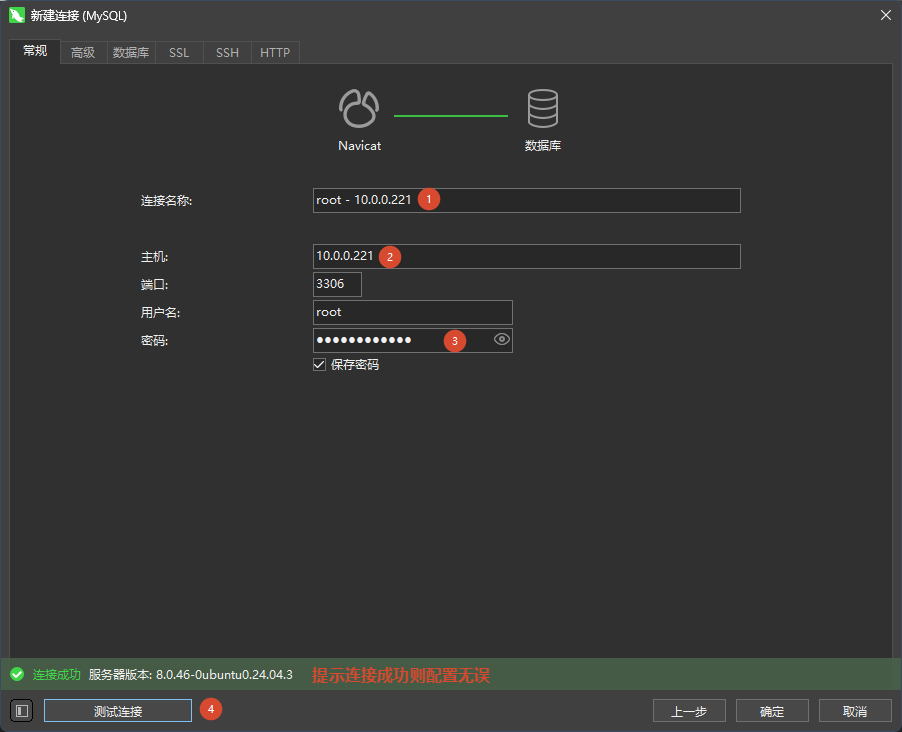Click the 密码 label
The width and height of the screenshot is (902, 732).
point(154,341)
